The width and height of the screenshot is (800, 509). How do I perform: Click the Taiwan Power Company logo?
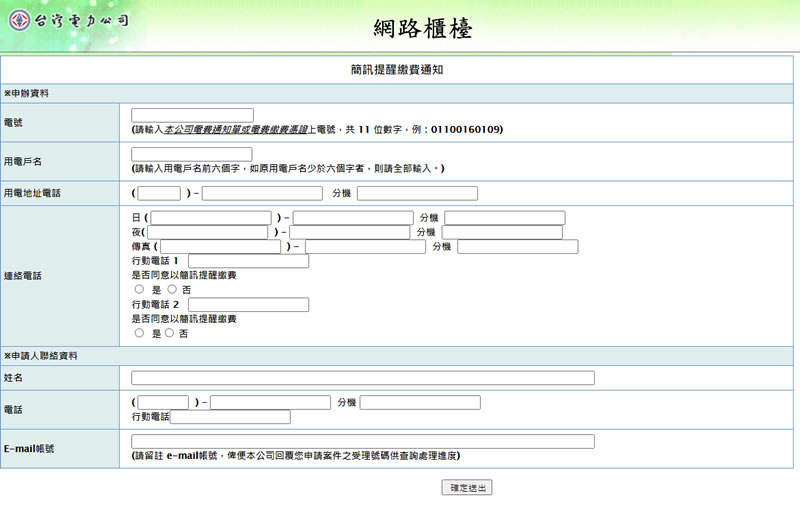click(x=68, y=20)
